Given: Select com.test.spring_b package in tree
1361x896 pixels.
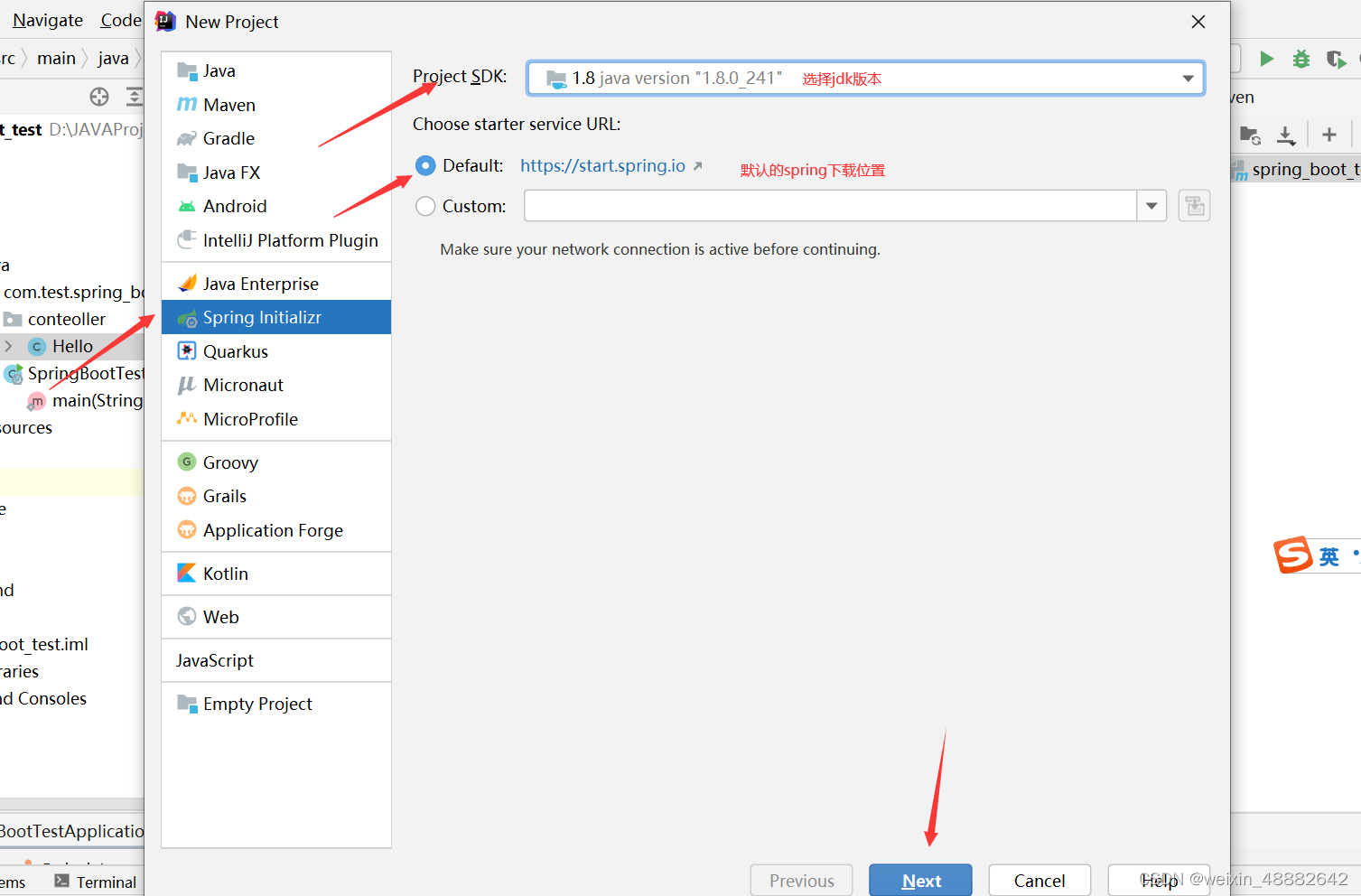Looking at the screenshot, I should click(x=73, y=292).
